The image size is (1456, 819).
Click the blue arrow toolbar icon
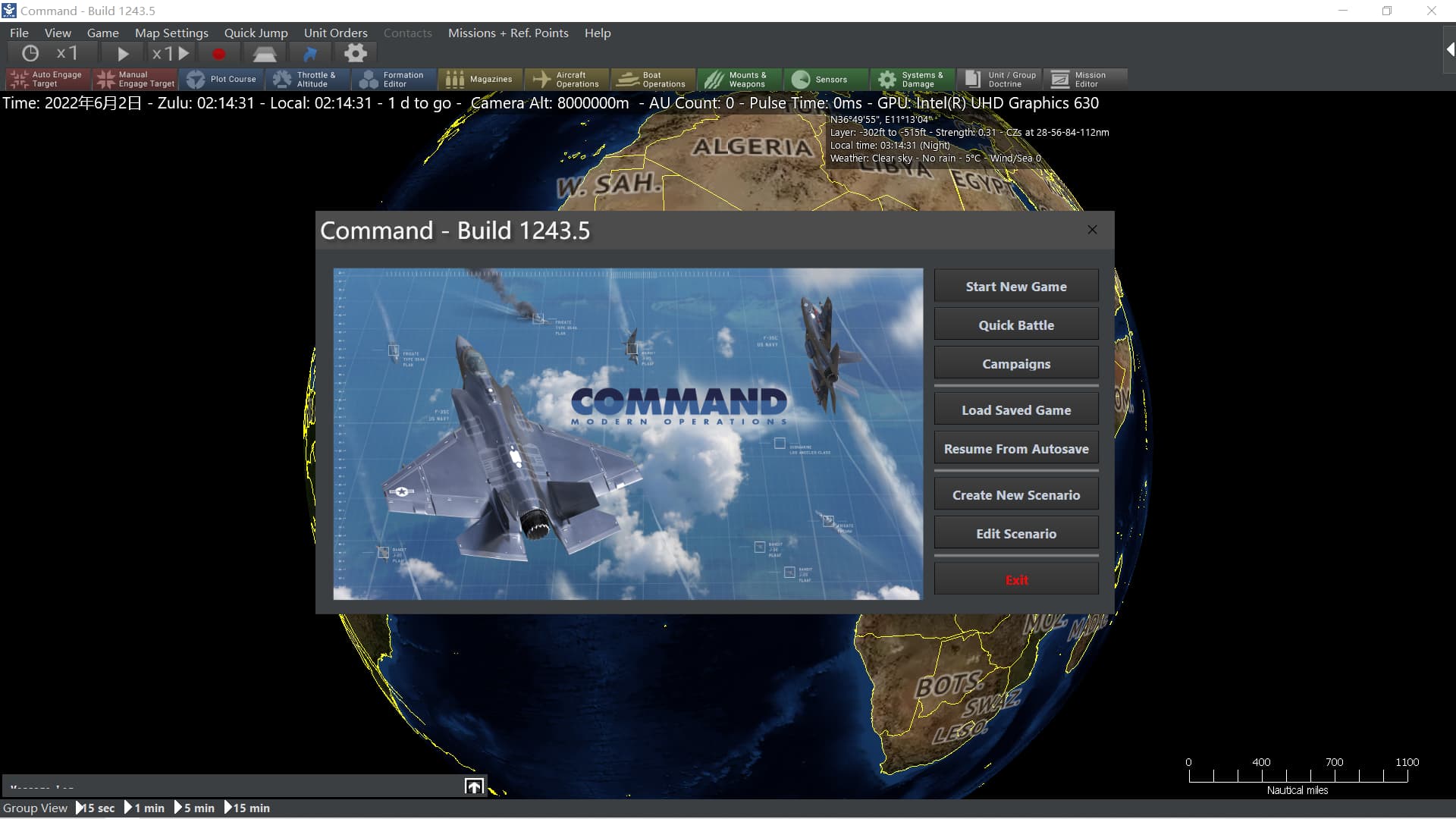click(x=310, y=53)
